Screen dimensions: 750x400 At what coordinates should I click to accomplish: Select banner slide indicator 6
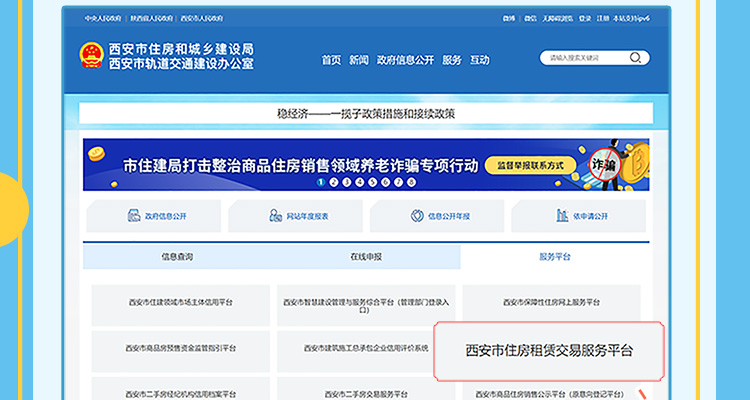(386, 182)
